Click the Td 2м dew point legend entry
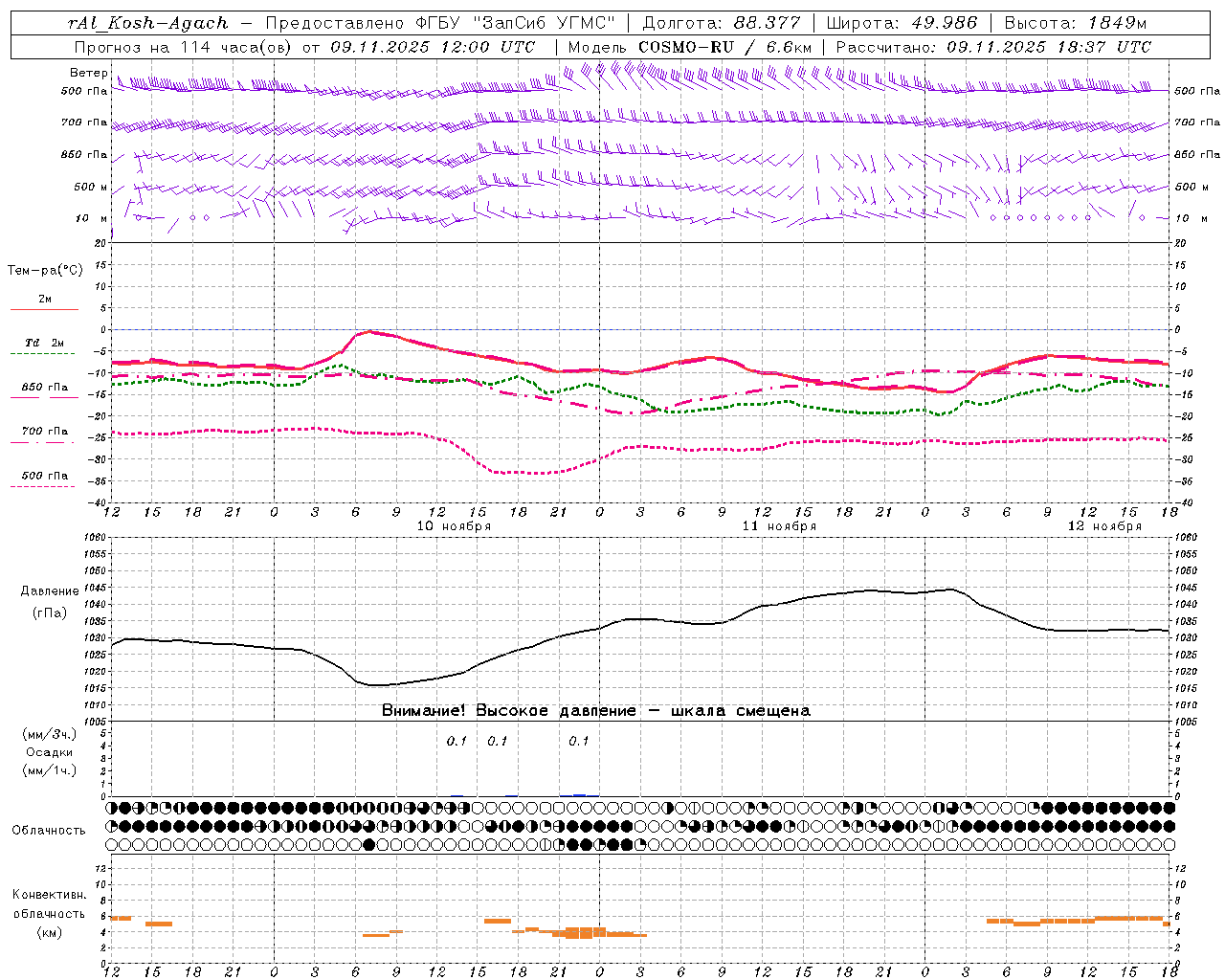This screenshot has width=1225, height=980. pyautogui.click(x=45, y=343)
